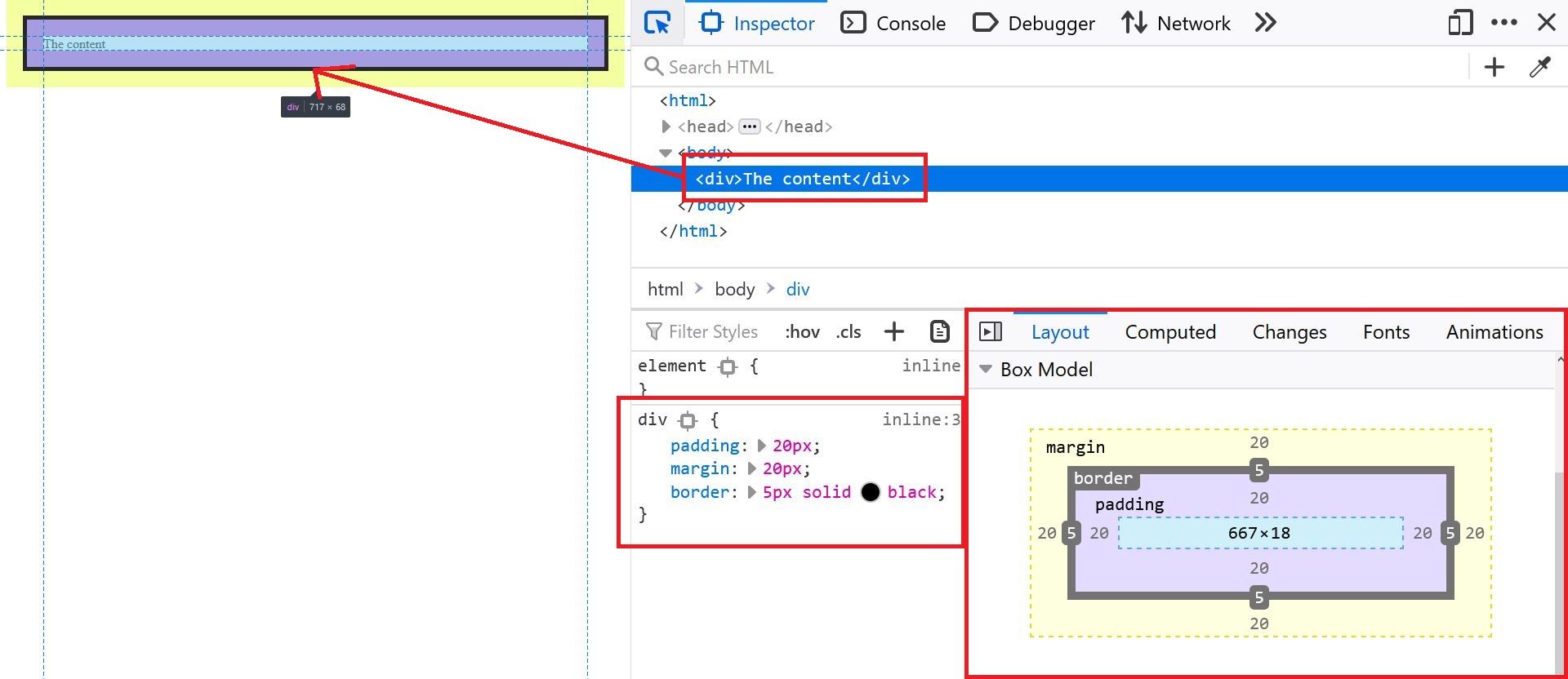Open the black border color swatch

[871, 492]
